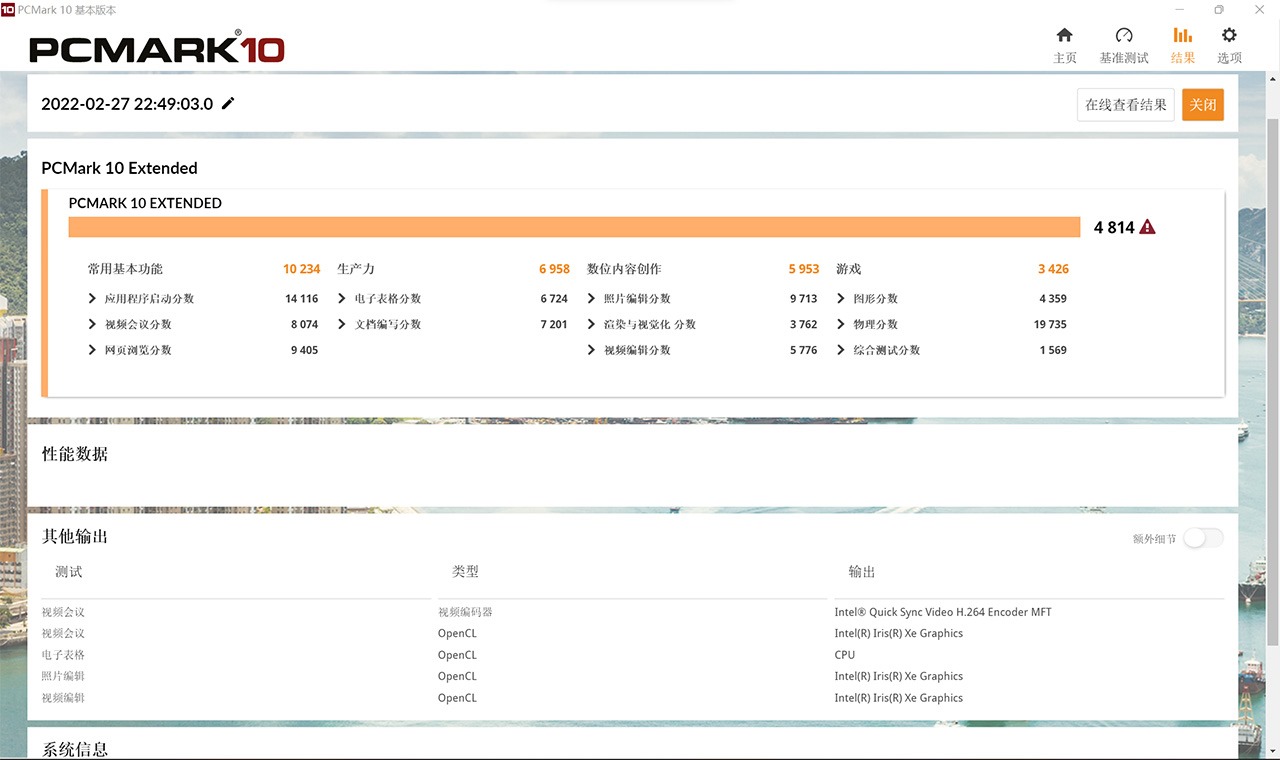Click the 常用基本功能 category label
The image size is (1280, 760).
click(x=125, y=269)
